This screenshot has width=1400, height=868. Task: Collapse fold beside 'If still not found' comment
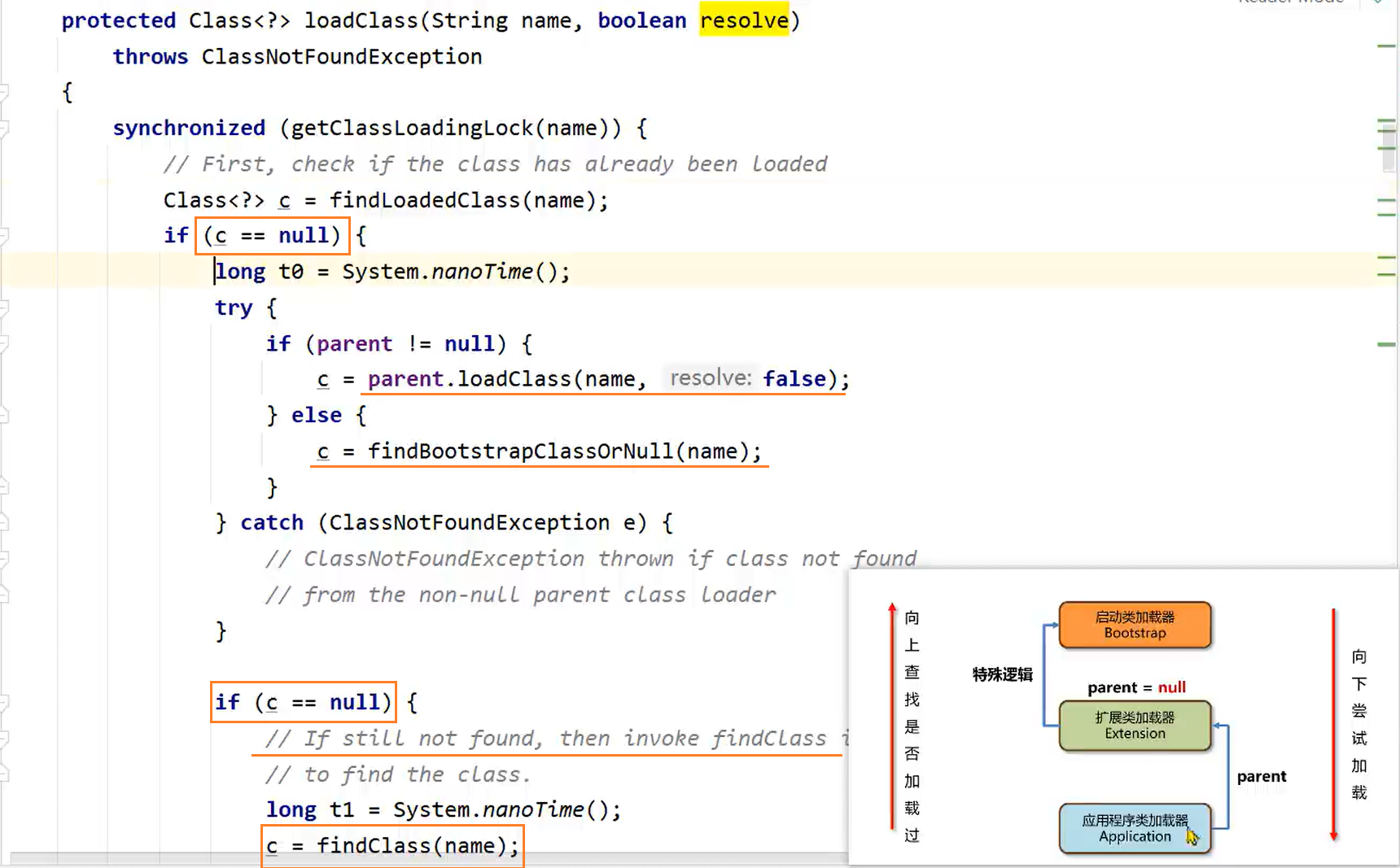3,738
